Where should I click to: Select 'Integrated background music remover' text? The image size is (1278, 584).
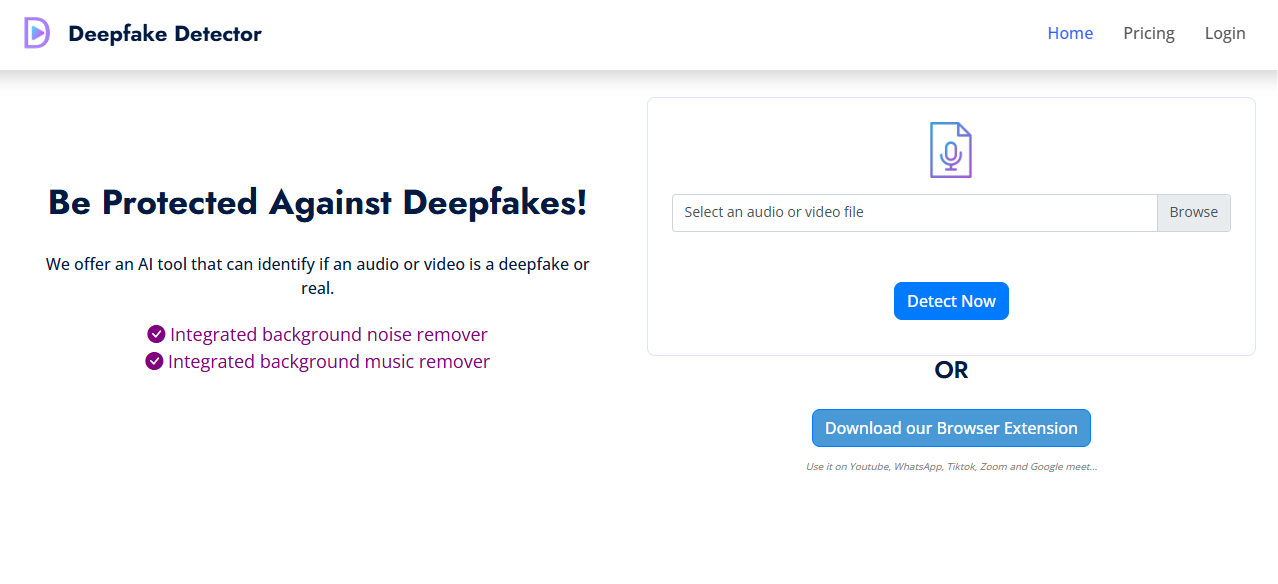[x=329, y=361]
